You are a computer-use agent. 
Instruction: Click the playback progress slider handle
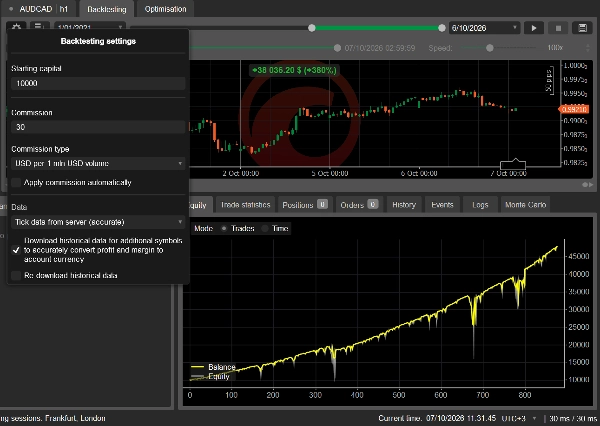337,48
